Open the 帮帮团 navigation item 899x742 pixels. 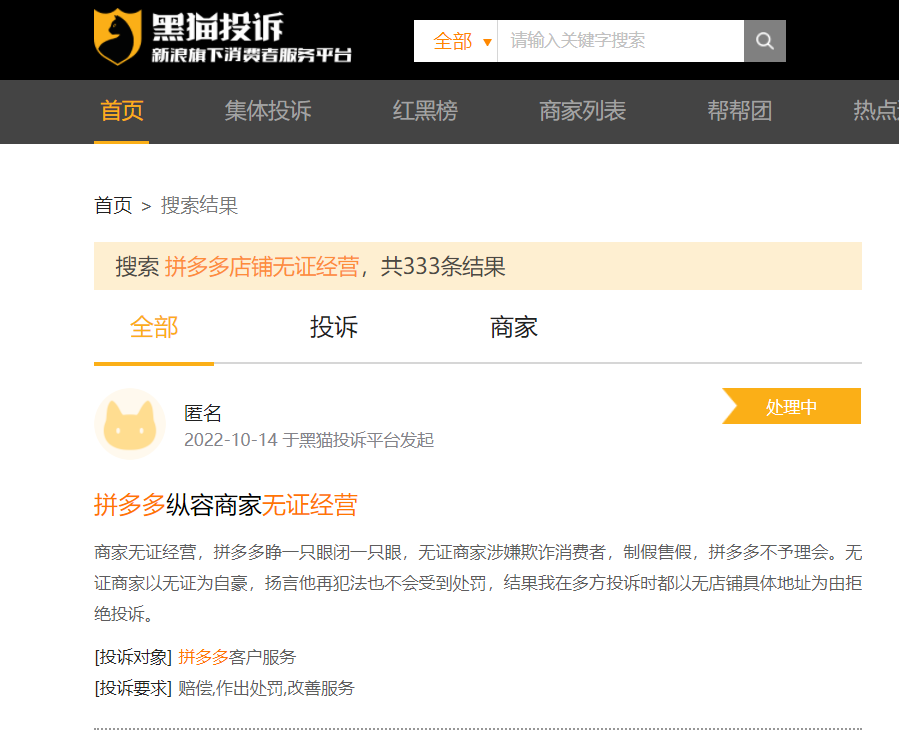(739, 111)
